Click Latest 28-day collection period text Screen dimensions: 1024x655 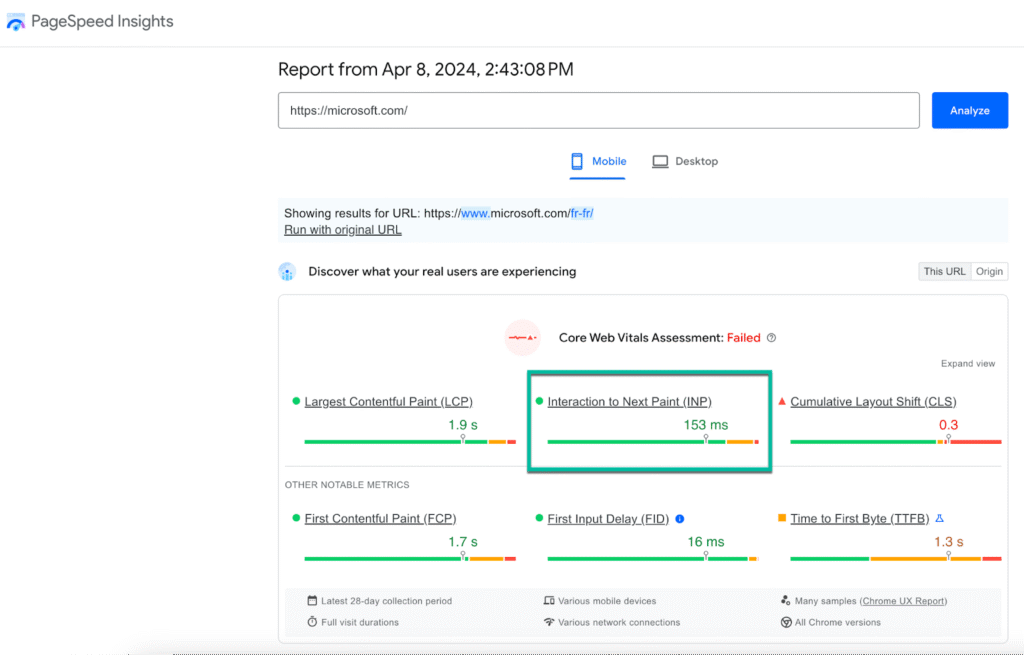click(x=387, y=601)
